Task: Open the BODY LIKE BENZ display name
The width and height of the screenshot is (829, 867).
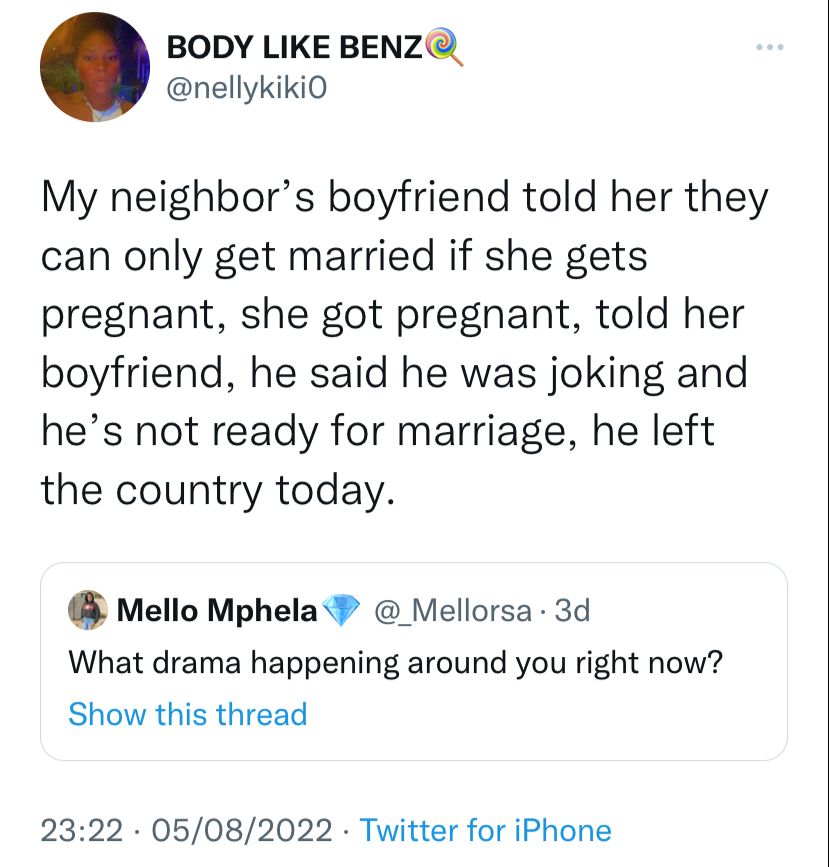Action: (x=293, y=47)
